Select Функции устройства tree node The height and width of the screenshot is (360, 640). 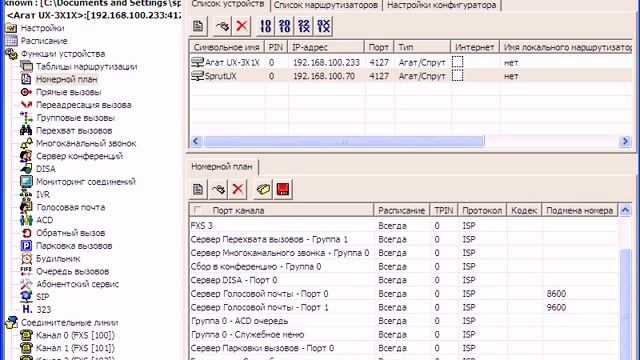pyautogui.click(x=63, y=54)
